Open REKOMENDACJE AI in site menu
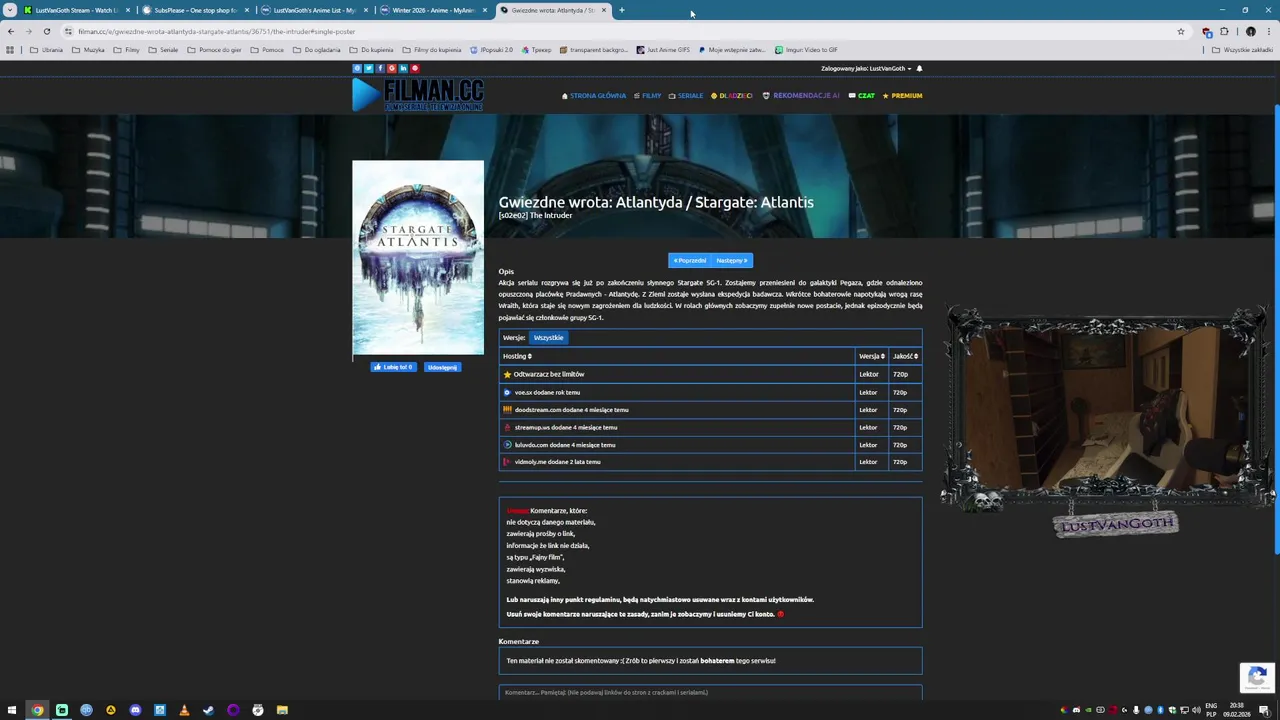Image resolution: width=1280 pixels, height=720 pixels. point(801,96)
